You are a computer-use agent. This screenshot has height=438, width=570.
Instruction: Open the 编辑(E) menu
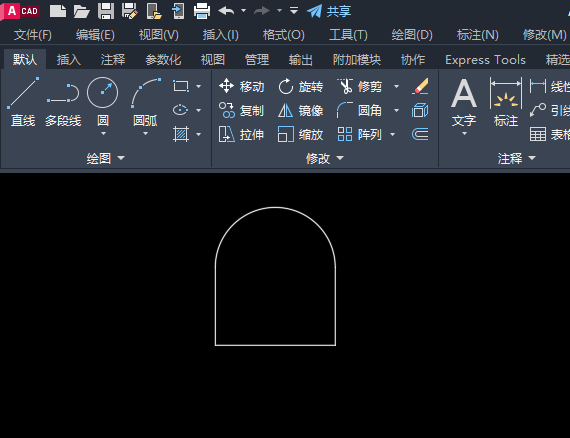[x=95, y=35]
